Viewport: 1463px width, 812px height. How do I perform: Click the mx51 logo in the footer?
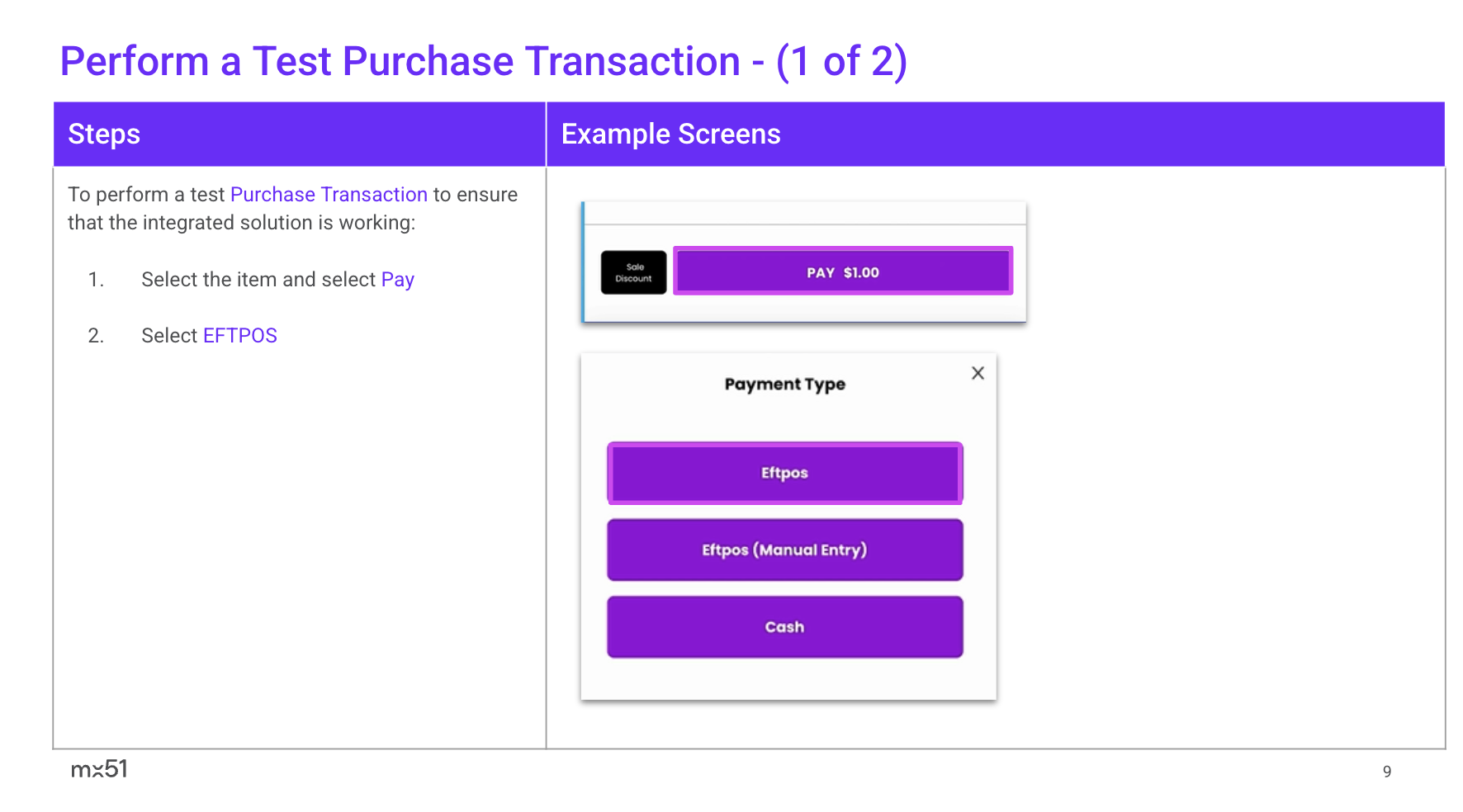point(99,769)
